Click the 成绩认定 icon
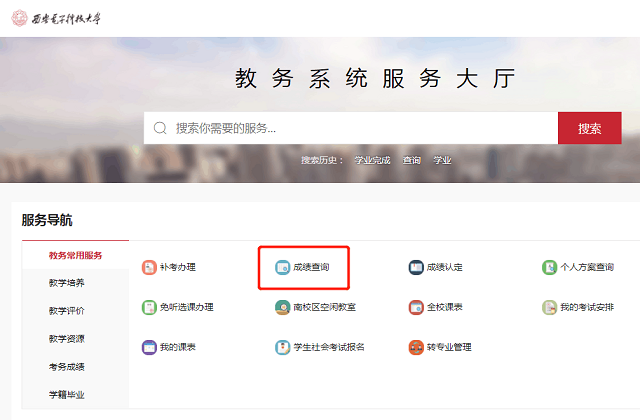640x420 pixels. click(x=416, y=267)
